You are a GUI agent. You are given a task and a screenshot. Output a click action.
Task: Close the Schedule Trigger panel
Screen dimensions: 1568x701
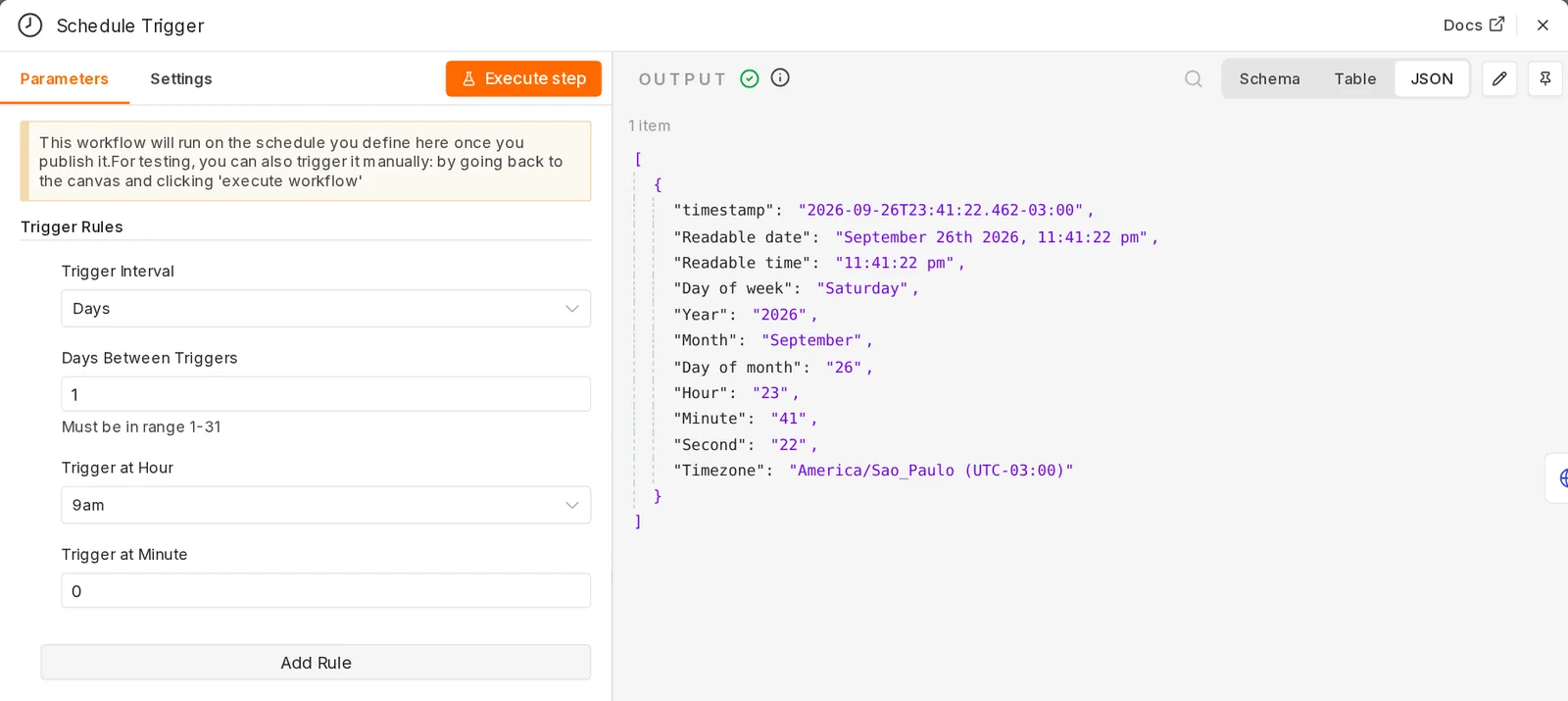[1543, 25]
